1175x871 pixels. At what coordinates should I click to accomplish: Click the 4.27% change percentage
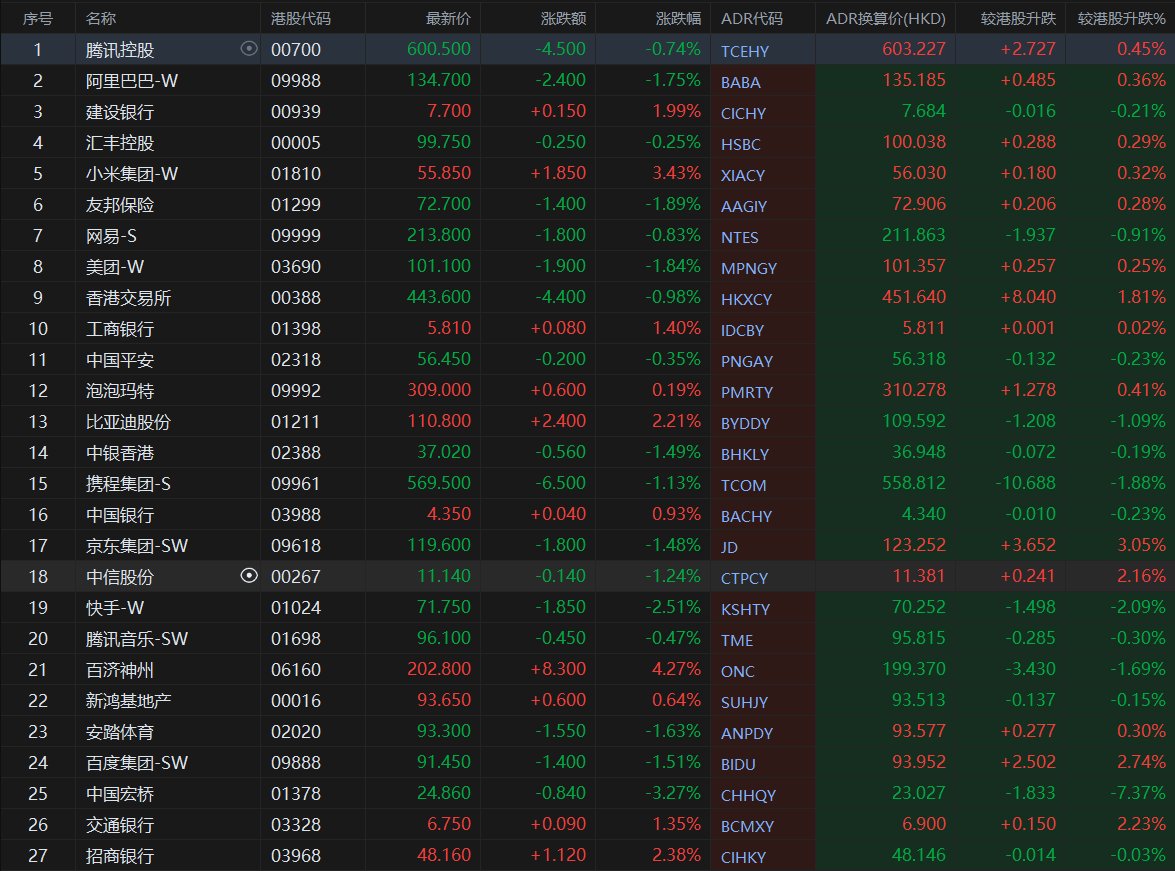pyautogui.click(x=676, y=669)
